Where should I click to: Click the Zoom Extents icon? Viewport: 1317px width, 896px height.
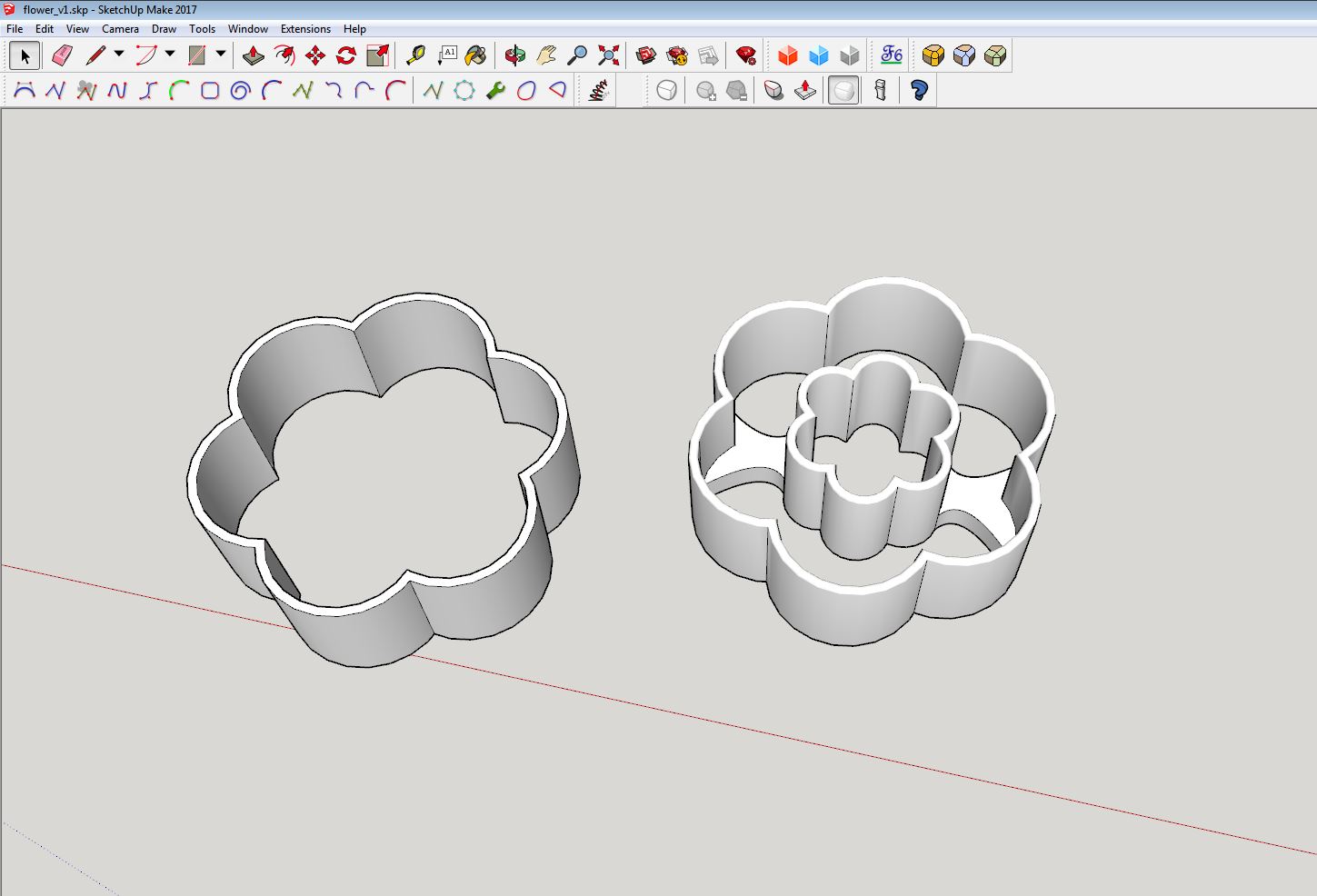[608, 56]
